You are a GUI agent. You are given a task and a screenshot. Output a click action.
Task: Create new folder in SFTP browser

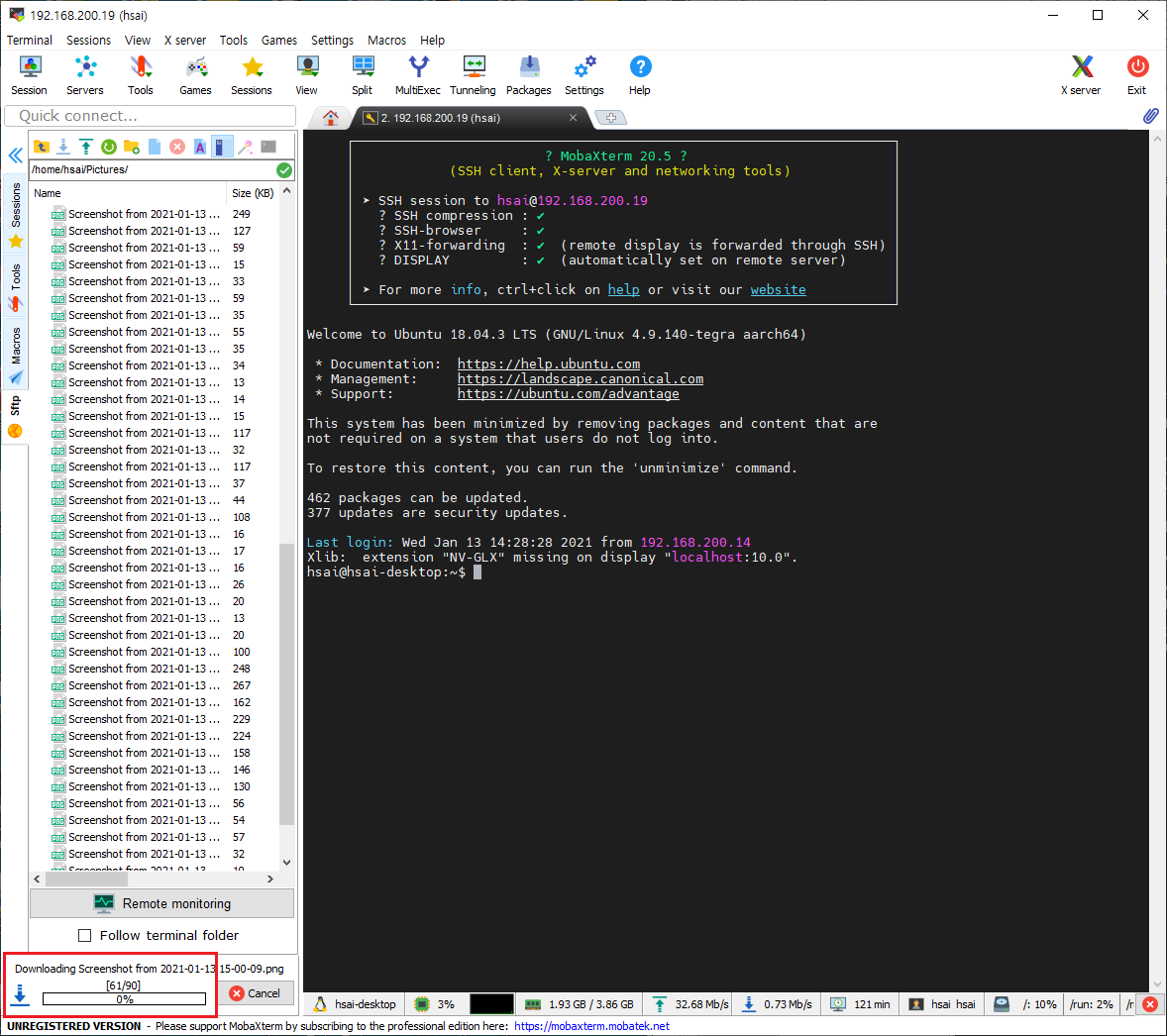click(x=132, y=147)
